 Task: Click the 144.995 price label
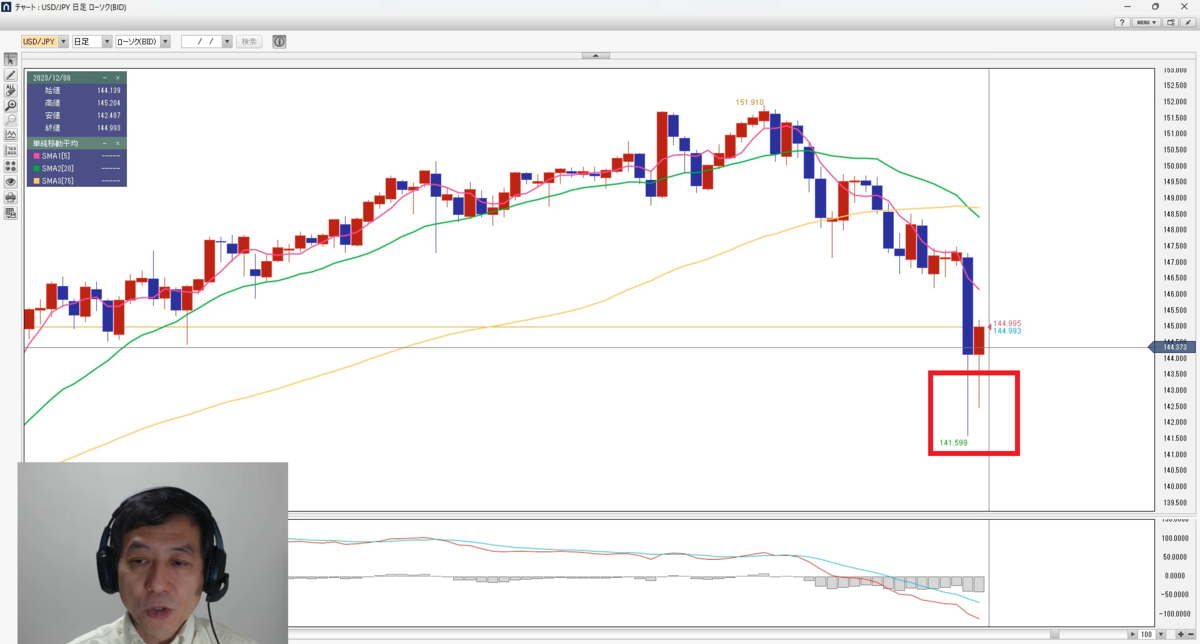[x=1007, y=323]
